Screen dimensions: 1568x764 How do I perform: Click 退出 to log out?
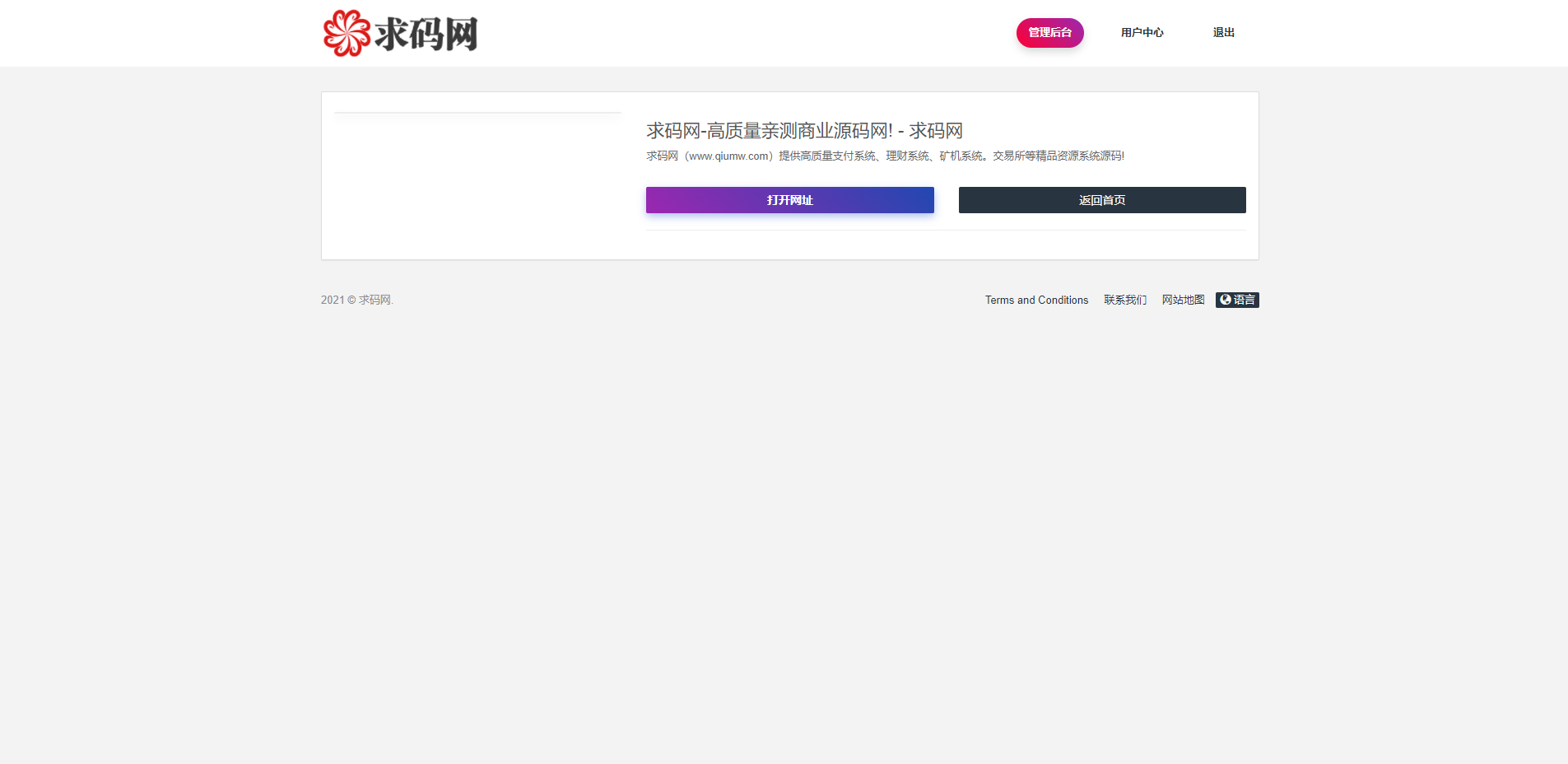pyautogui.click(x=1223, y=33)
